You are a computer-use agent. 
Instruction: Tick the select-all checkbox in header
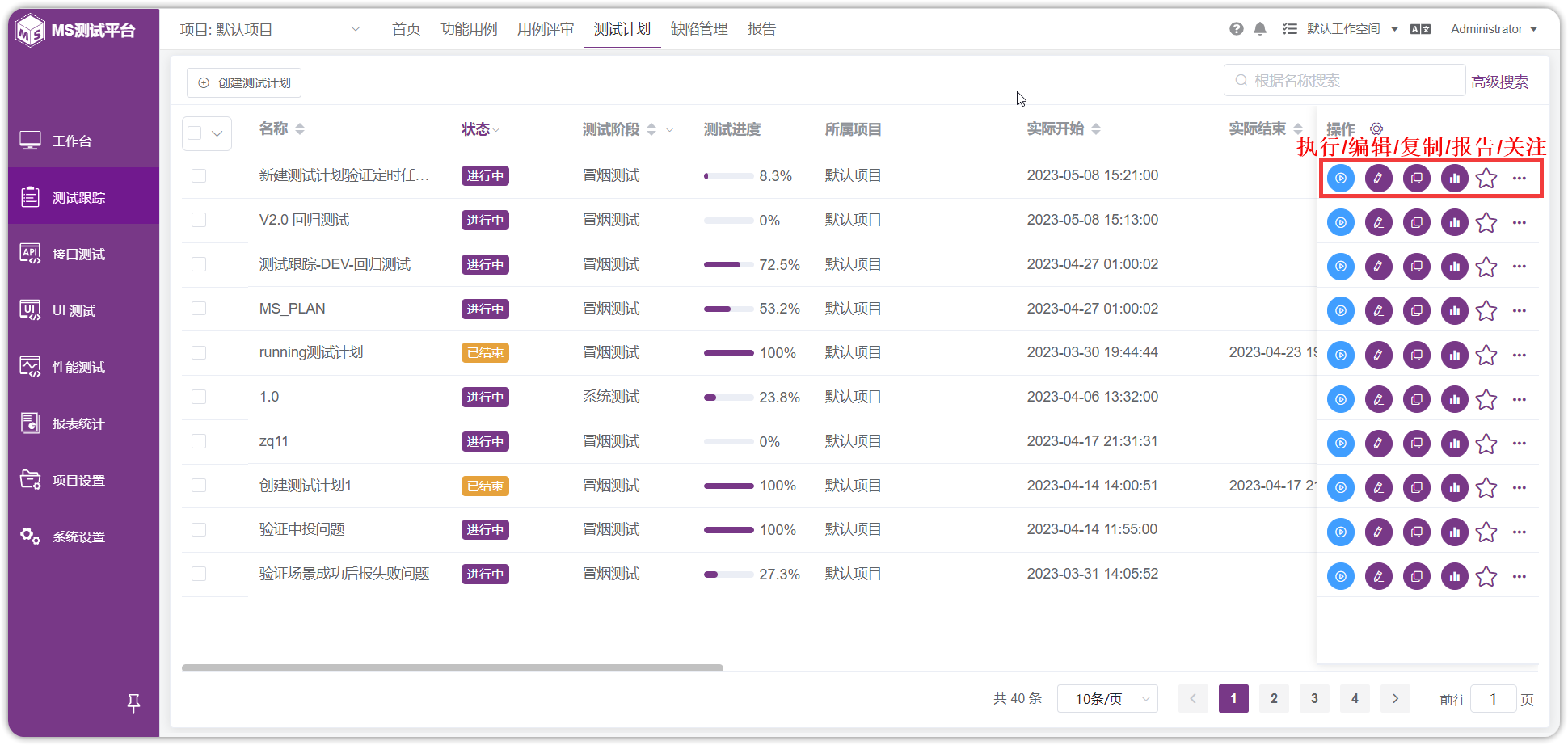195,133
